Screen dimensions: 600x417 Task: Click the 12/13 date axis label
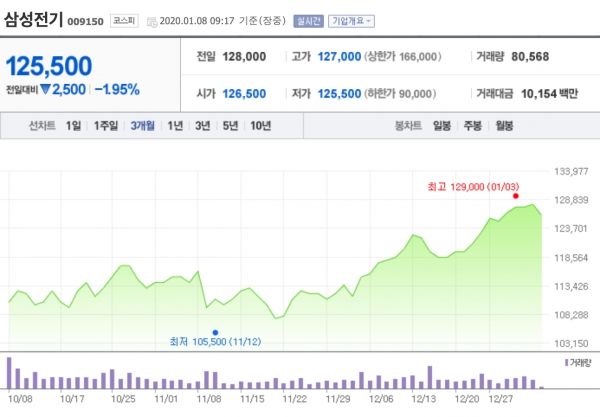coord(424,399)
